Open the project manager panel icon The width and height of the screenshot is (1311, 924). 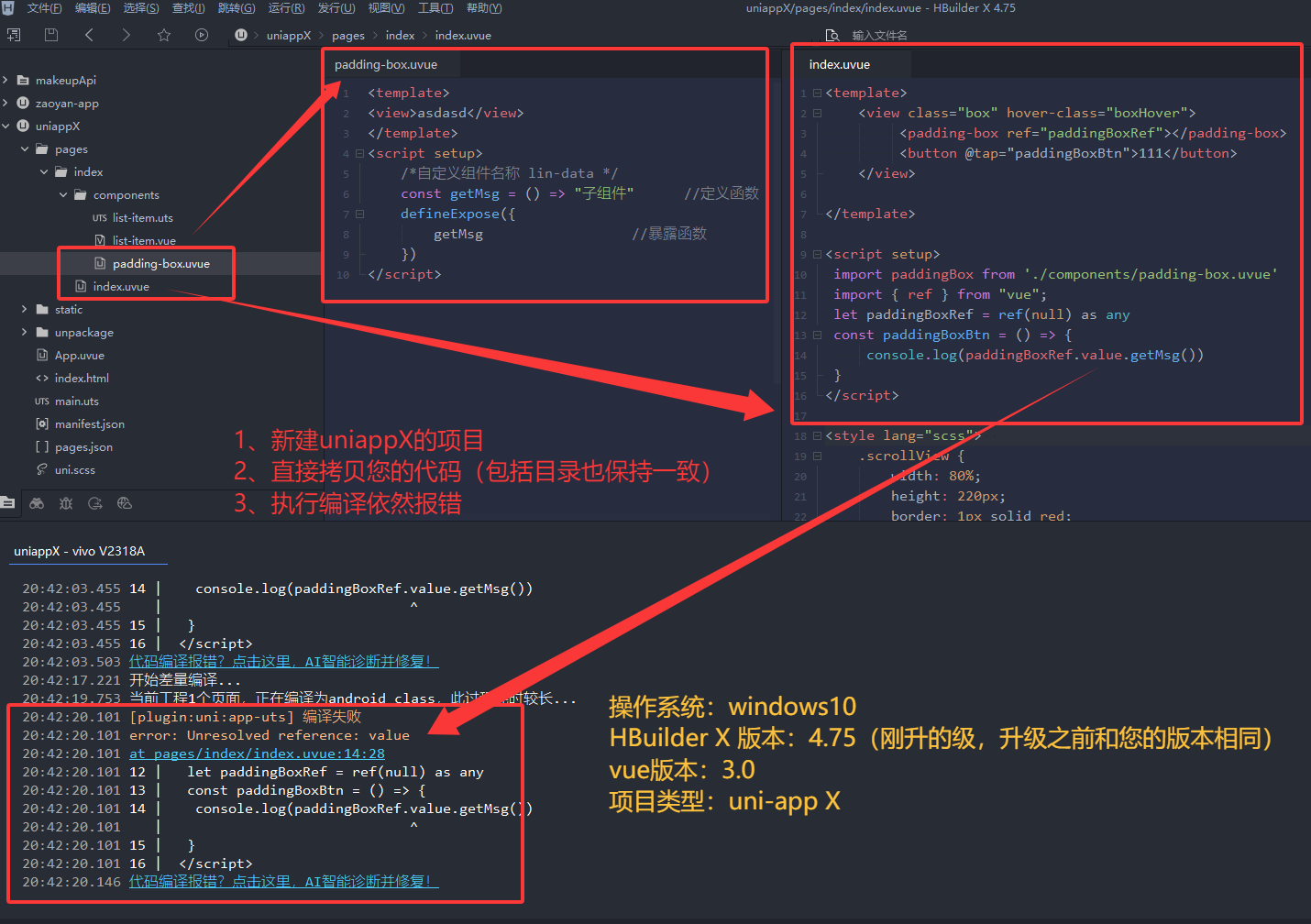pos(8,503)
